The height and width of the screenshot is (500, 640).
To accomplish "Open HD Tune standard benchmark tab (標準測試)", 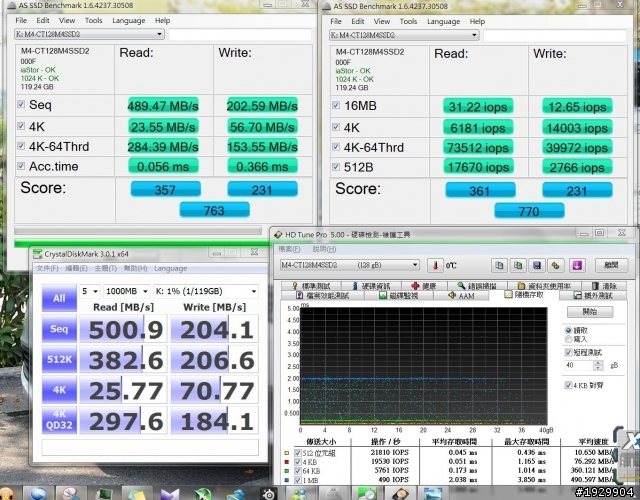I will 311,286.
